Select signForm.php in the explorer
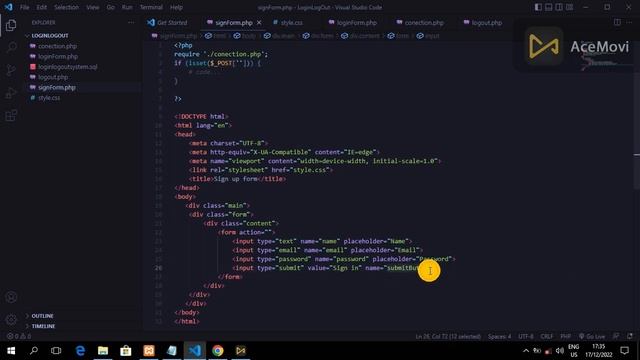 pos(57,87)
